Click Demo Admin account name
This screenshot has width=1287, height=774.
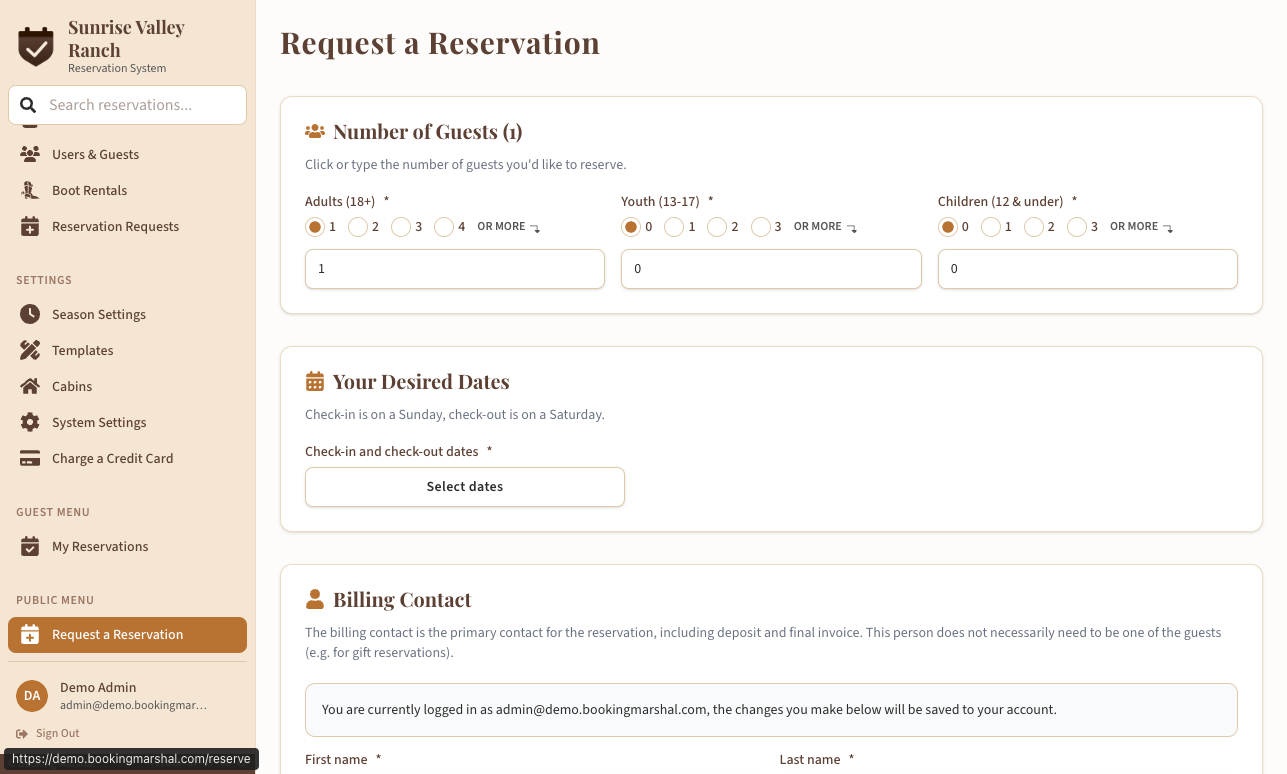[x=98, y=687]
